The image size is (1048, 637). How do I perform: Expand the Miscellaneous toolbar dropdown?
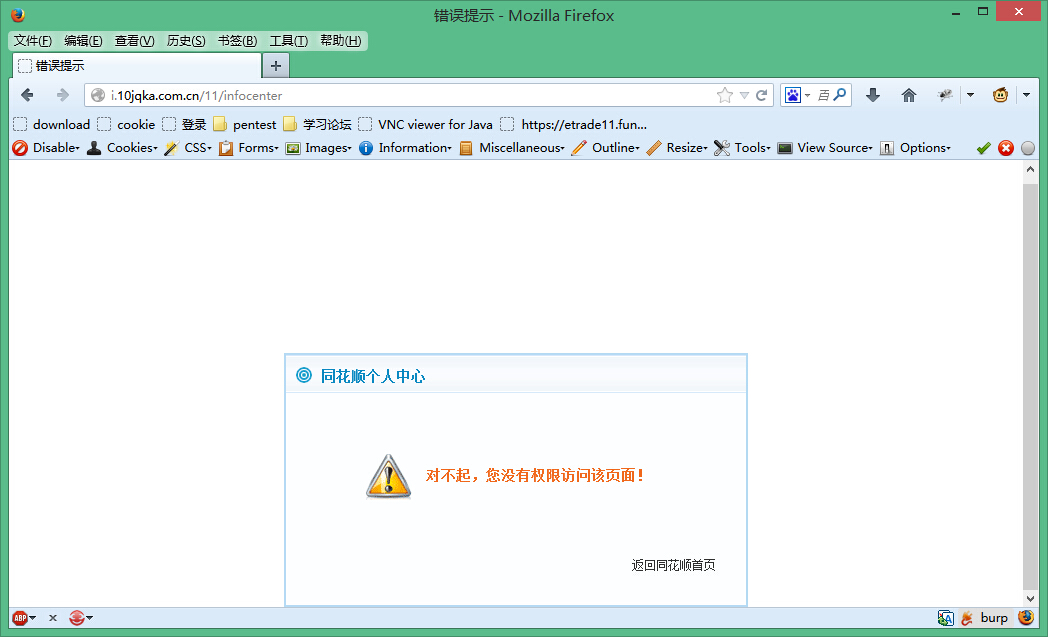click(512, 148)
